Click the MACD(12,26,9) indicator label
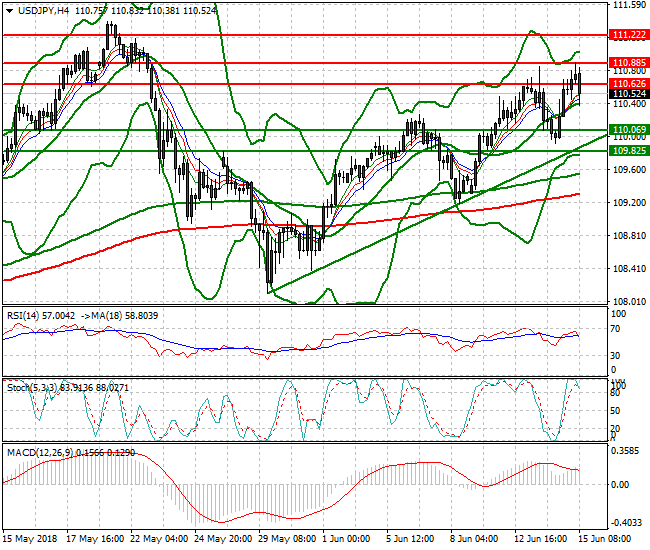The height and width of the screenshot is (550, 650). tap(41, 453)
